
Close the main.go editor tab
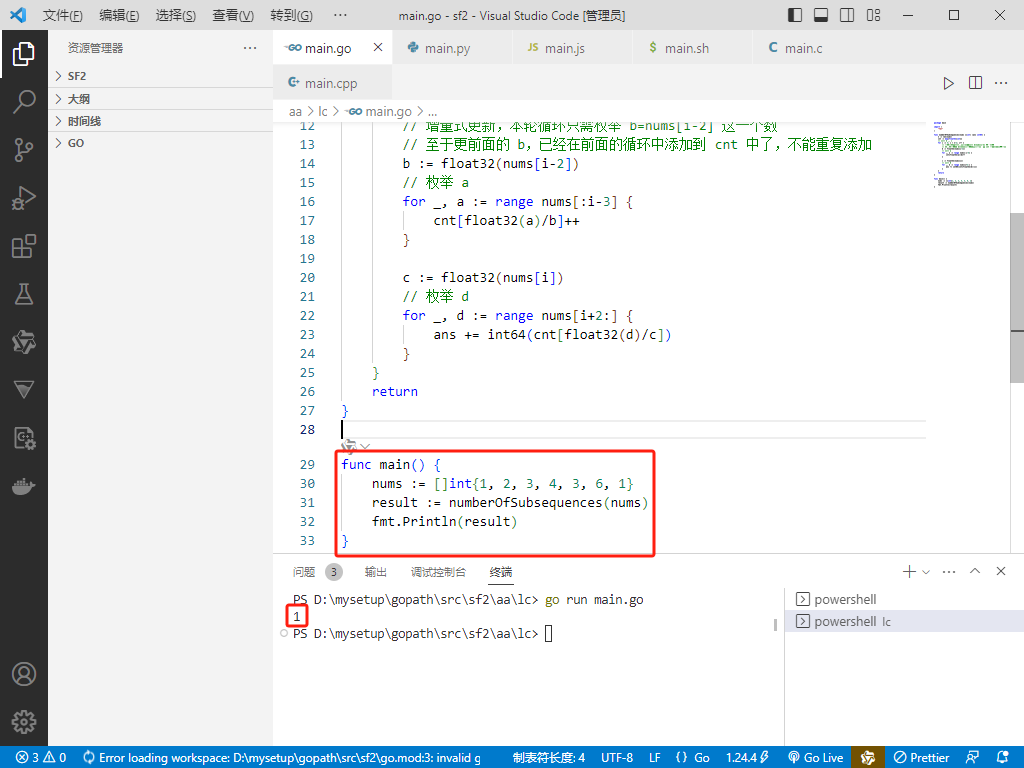[378, 48]
